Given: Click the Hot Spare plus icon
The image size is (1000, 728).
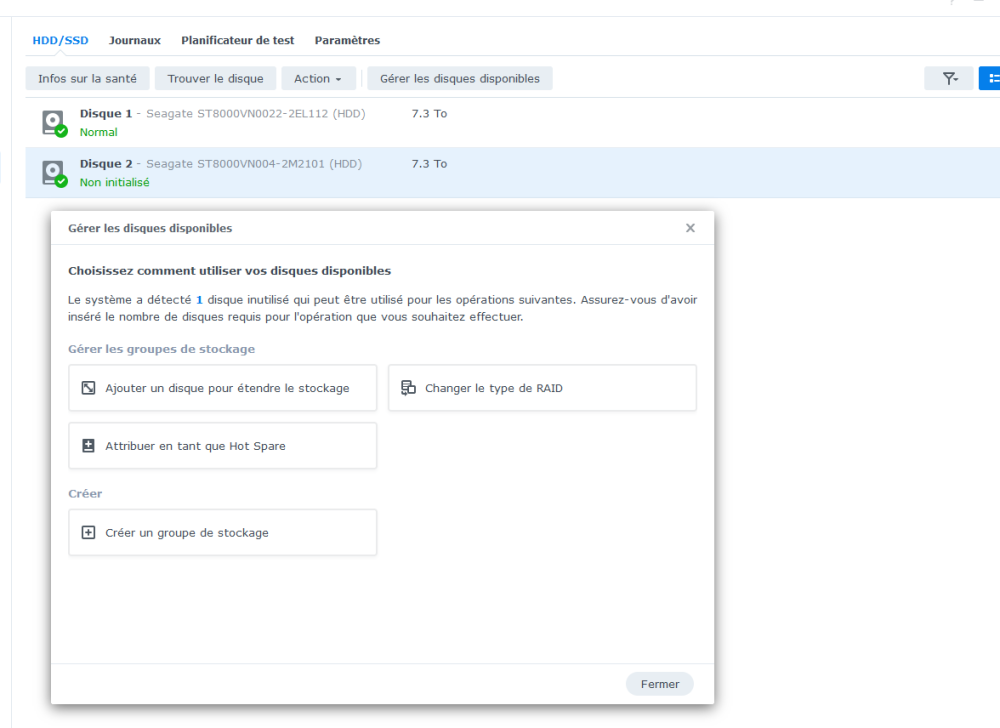Looking at the screenshot, I should [88, 446].
